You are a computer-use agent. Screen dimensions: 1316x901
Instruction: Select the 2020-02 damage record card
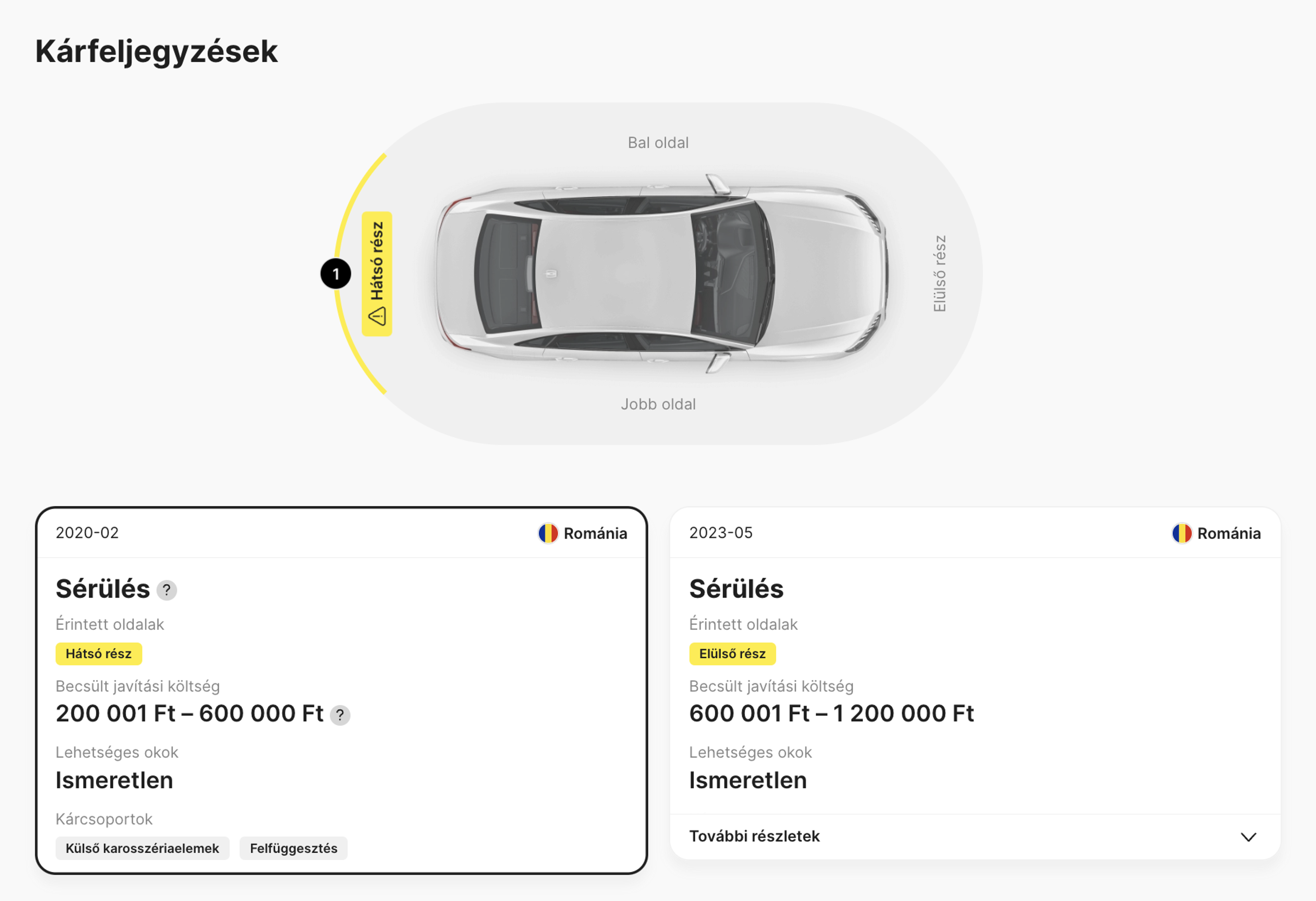[341, 691]
